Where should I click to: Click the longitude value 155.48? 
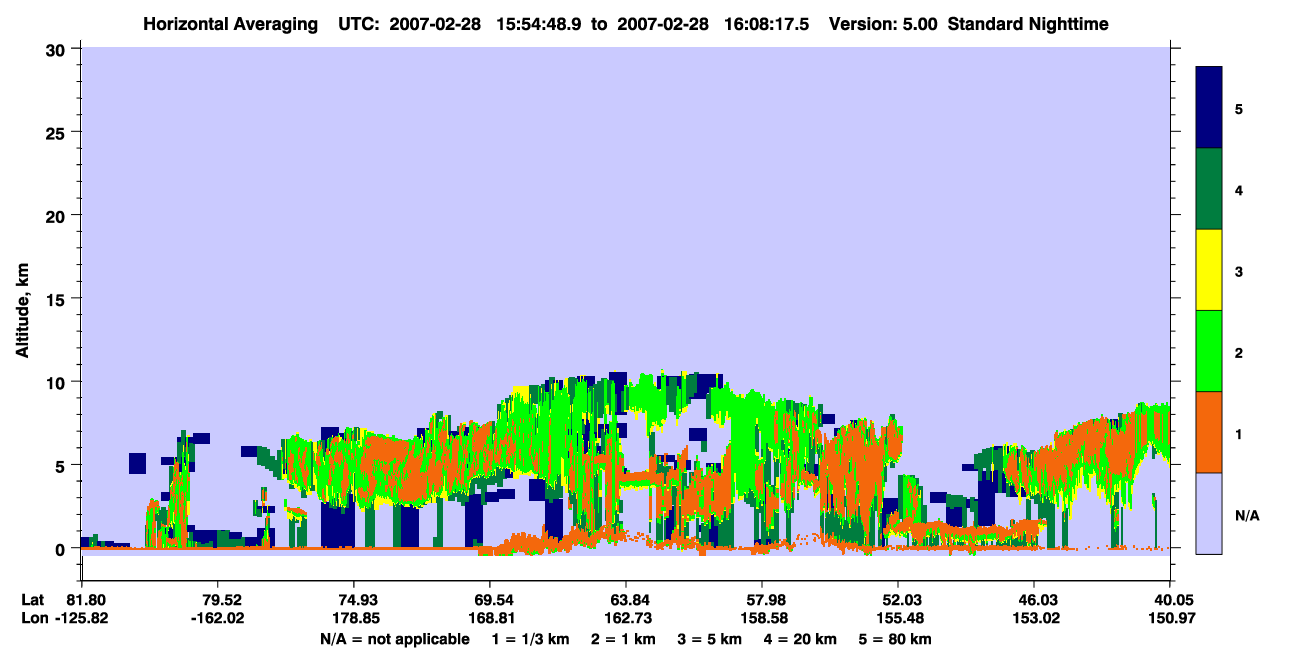[898, 618]
